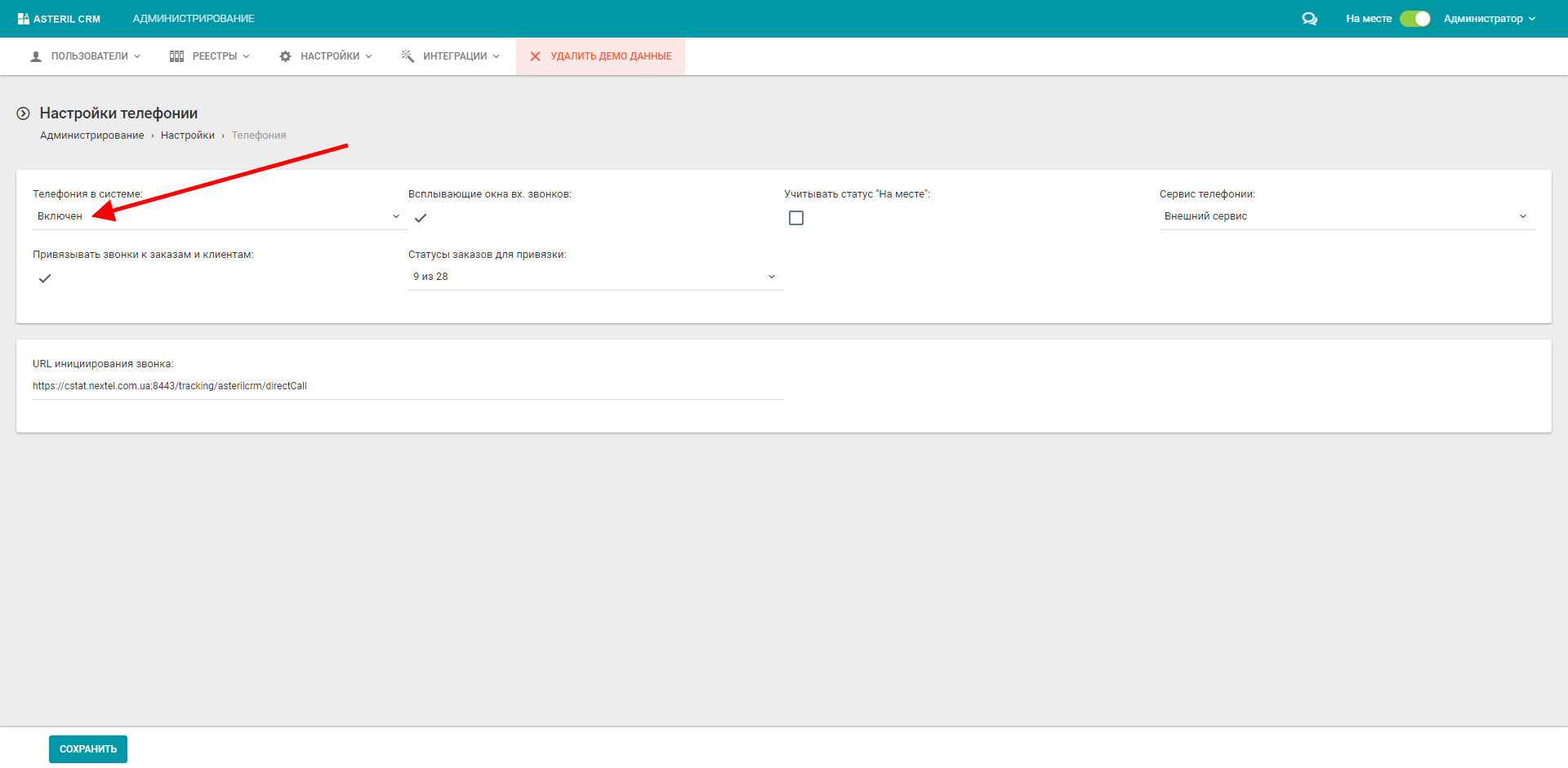Screen dimensions: 1568x768
Task: Click the Интеграции magic wand icon
Action: (x=408, y=56)
